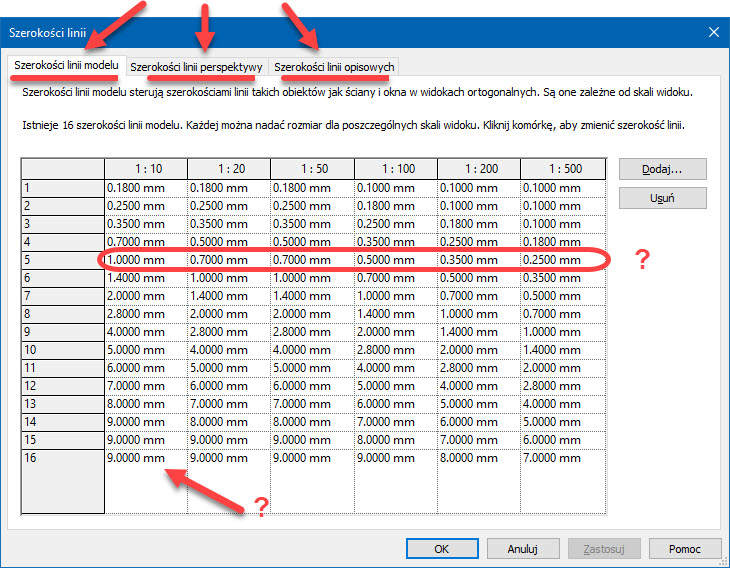Screen dimensions: 730x568
Task: Select line 10 cell under 1 : 20
Action: [x=228, y=351]
